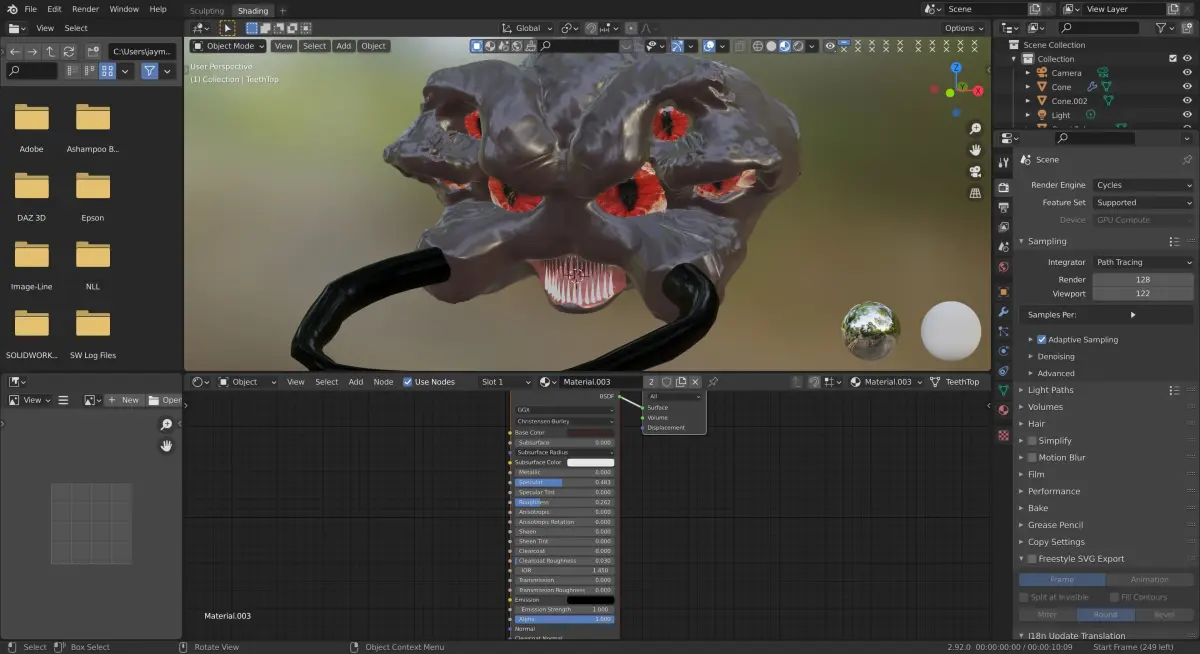Open the Object Mode dropdown
This screenshot has height=654, width=1200.
tap(229, 46)
